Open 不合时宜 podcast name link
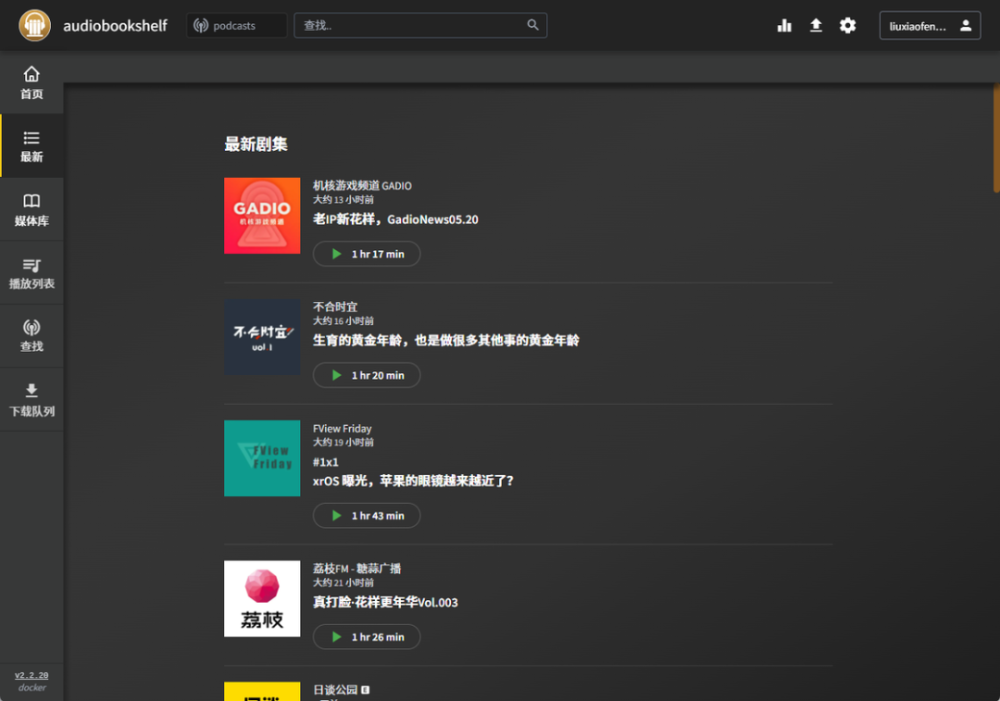This screenshot has height=701, width=1000. coord(335,307)
